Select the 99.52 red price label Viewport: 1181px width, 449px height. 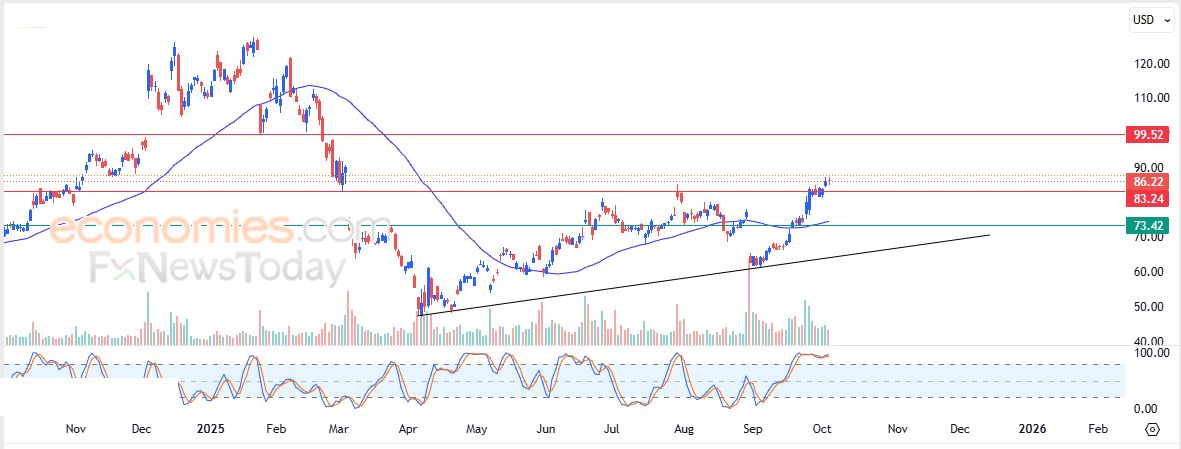point(1144,134)
